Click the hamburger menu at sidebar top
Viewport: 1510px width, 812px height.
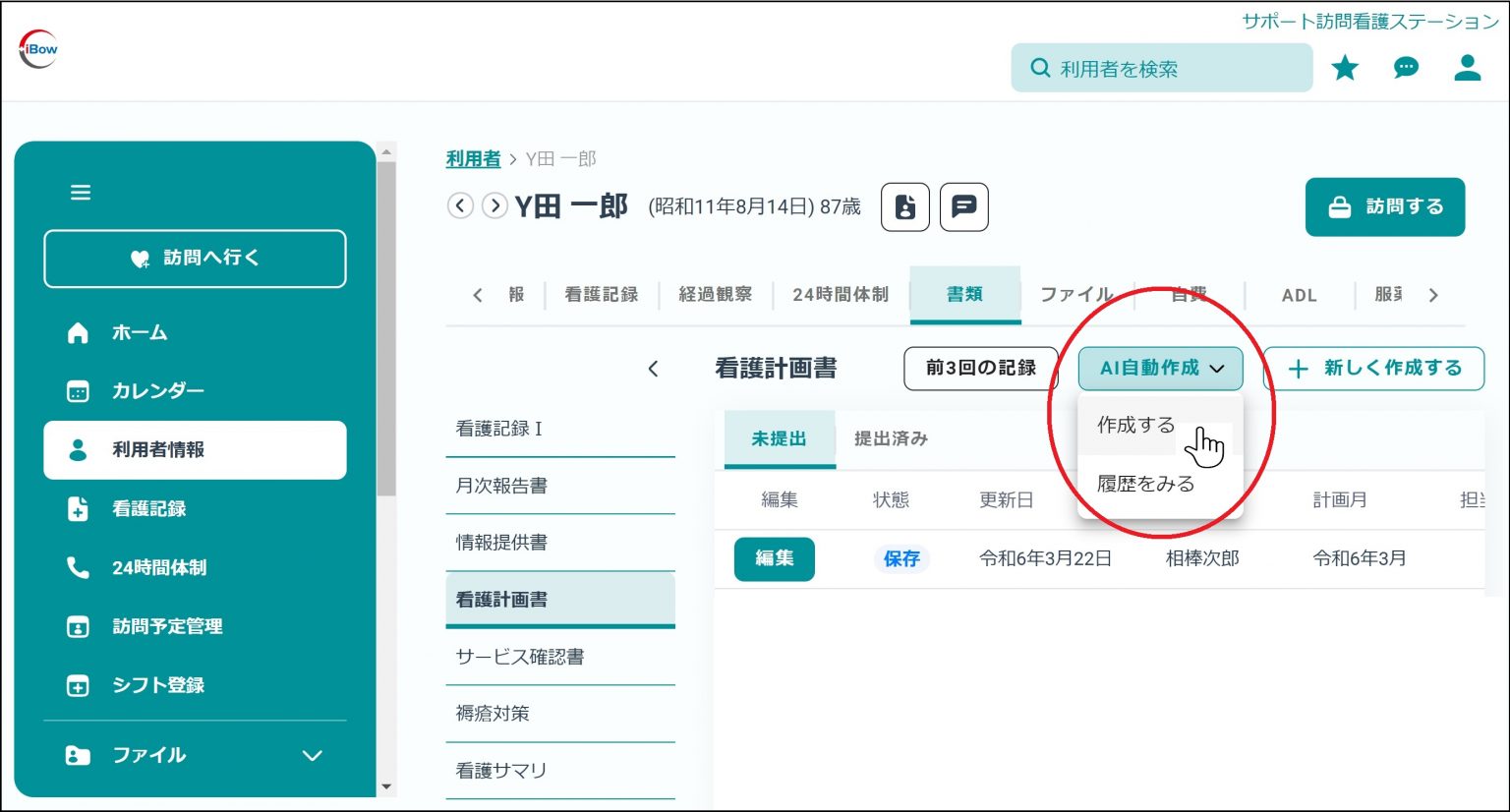pyautogui.click(x=81, y=193)
